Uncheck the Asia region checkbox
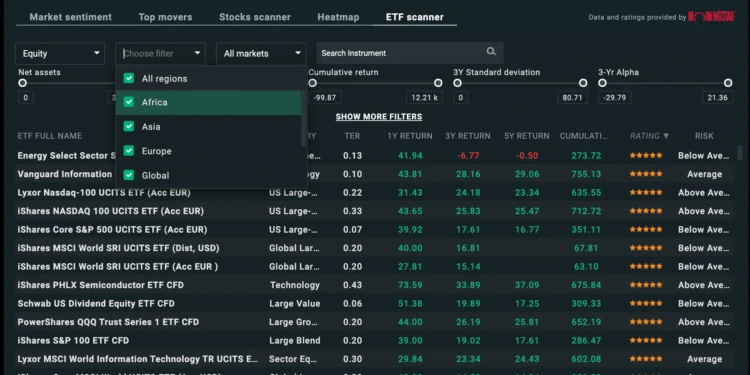750x375 pixels. pyautogui.click(x=129, y=126)
